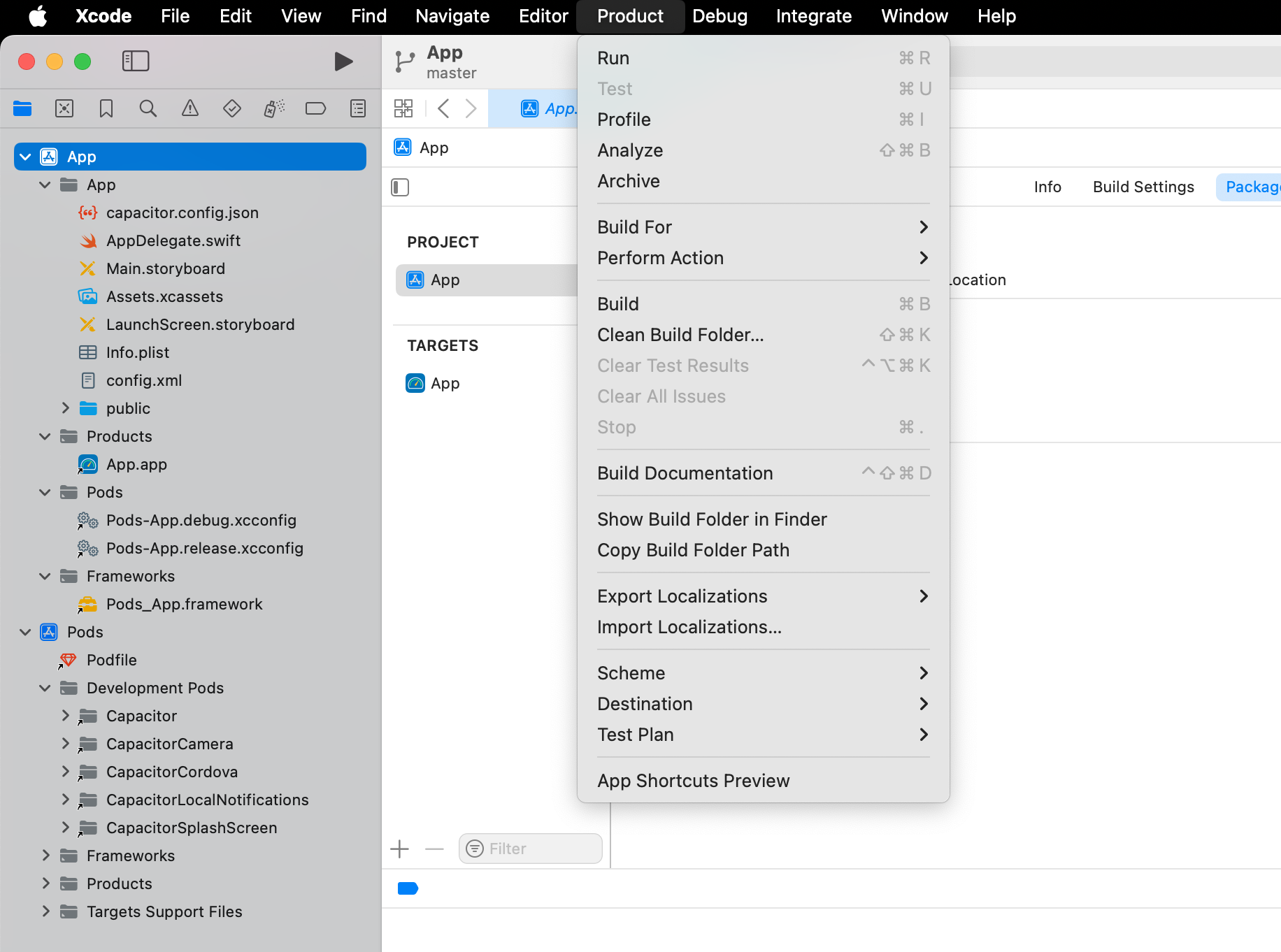Go forward with the right chevron
The image size is (1281, 952).
(471, 108)
